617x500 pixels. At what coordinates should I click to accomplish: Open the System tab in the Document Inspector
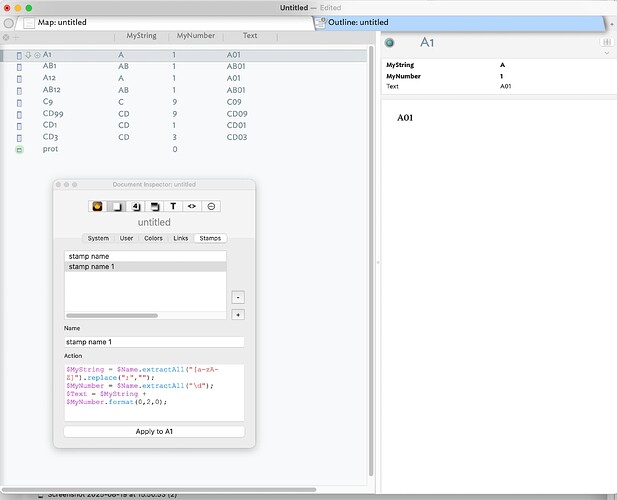(98, 238)
